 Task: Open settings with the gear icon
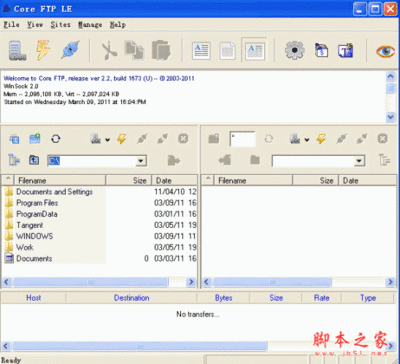point(295,50)
